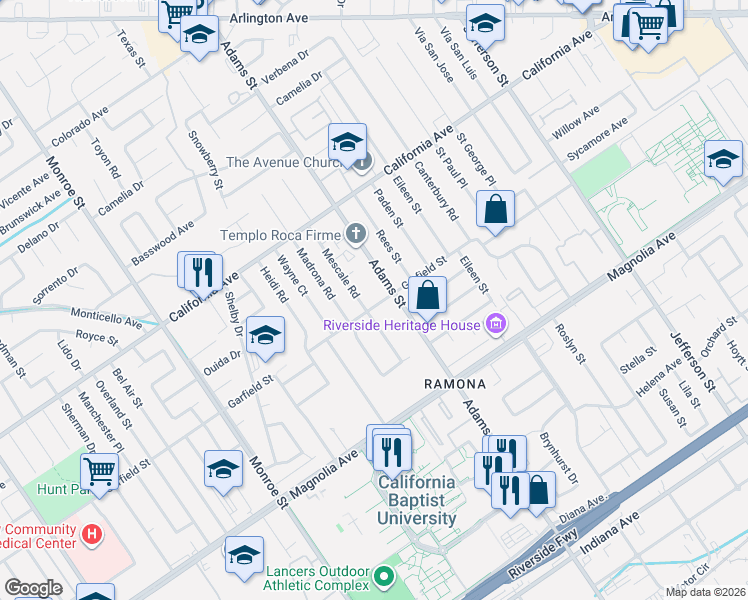
Task: Open the grocery cart marker at Hunt Park
Action: 99,472
